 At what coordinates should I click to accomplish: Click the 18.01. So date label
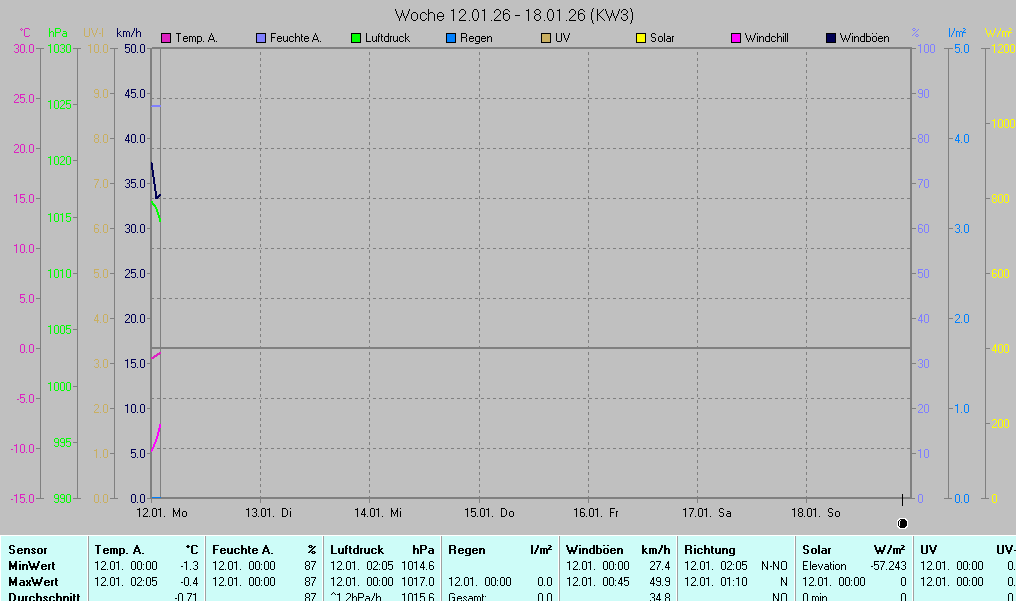[x=816, y=513]
